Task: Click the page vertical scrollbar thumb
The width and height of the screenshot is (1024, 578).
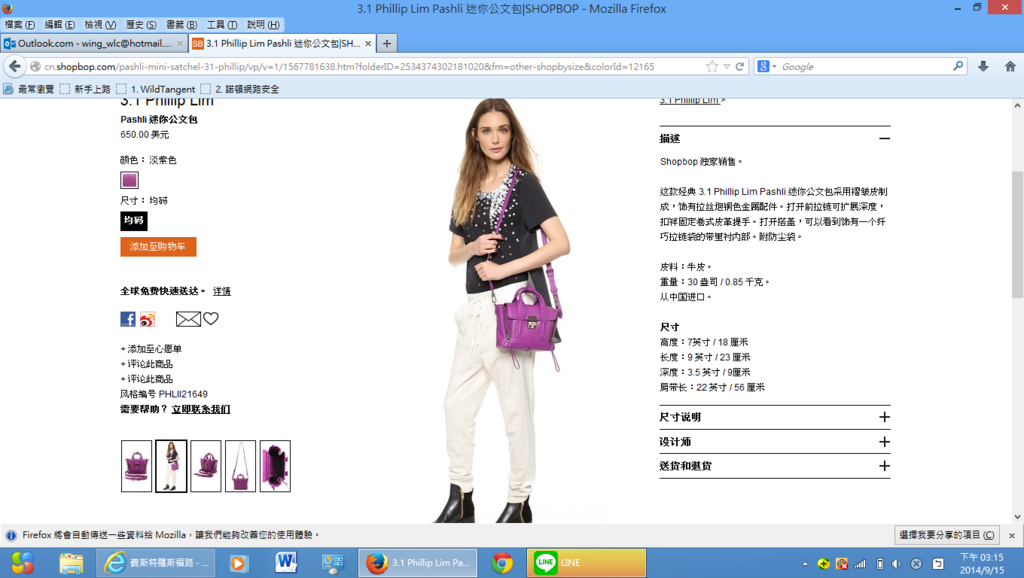Action: coord(1017,235)
